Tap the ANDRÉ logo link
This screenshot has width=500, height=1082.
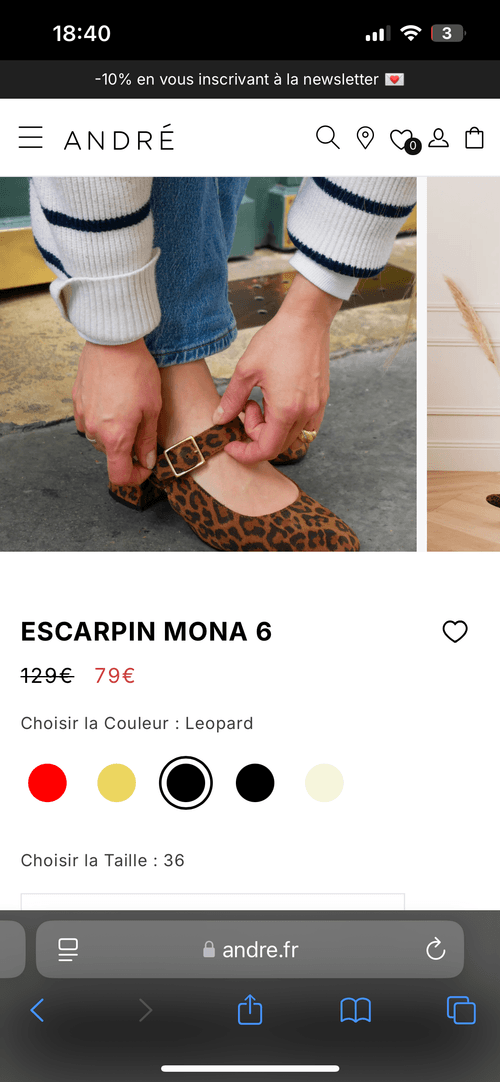119,139
